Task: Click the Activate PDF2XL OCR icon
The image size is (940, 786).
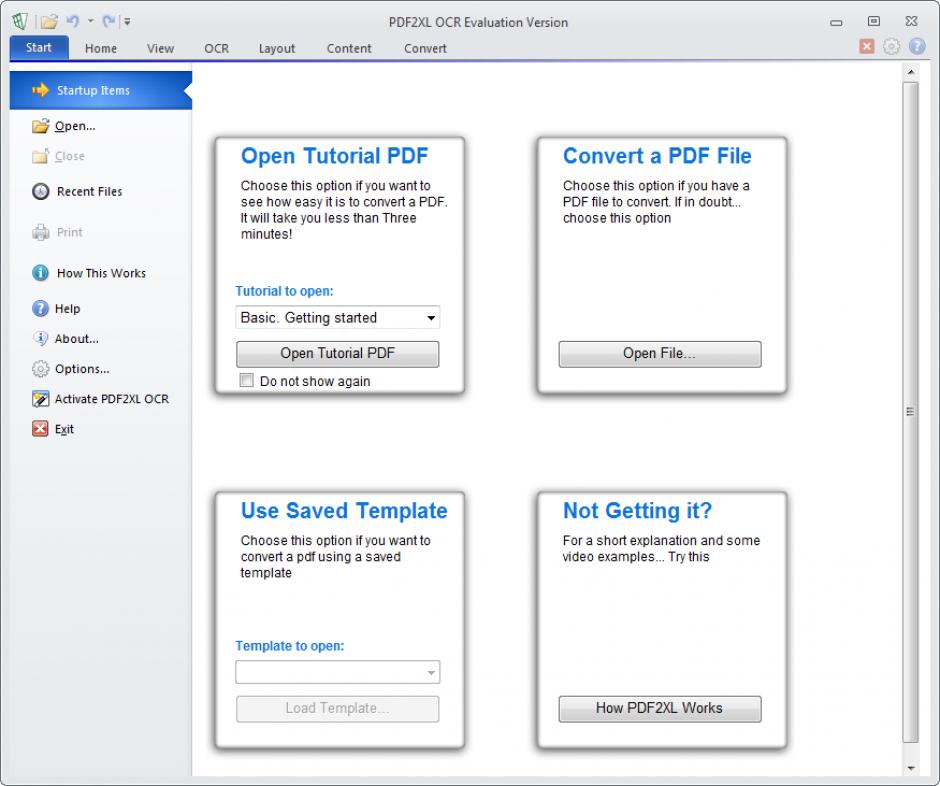Action: point(40,399)
